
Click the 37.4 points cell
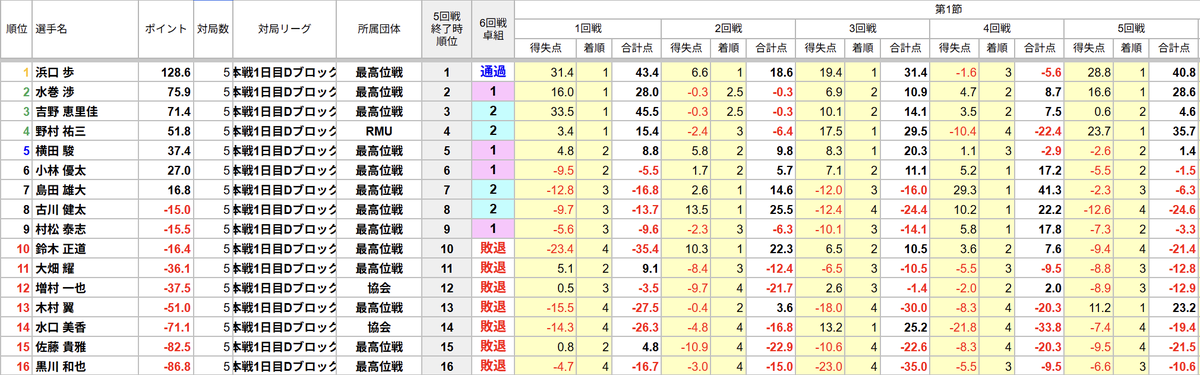pos(165,150)
